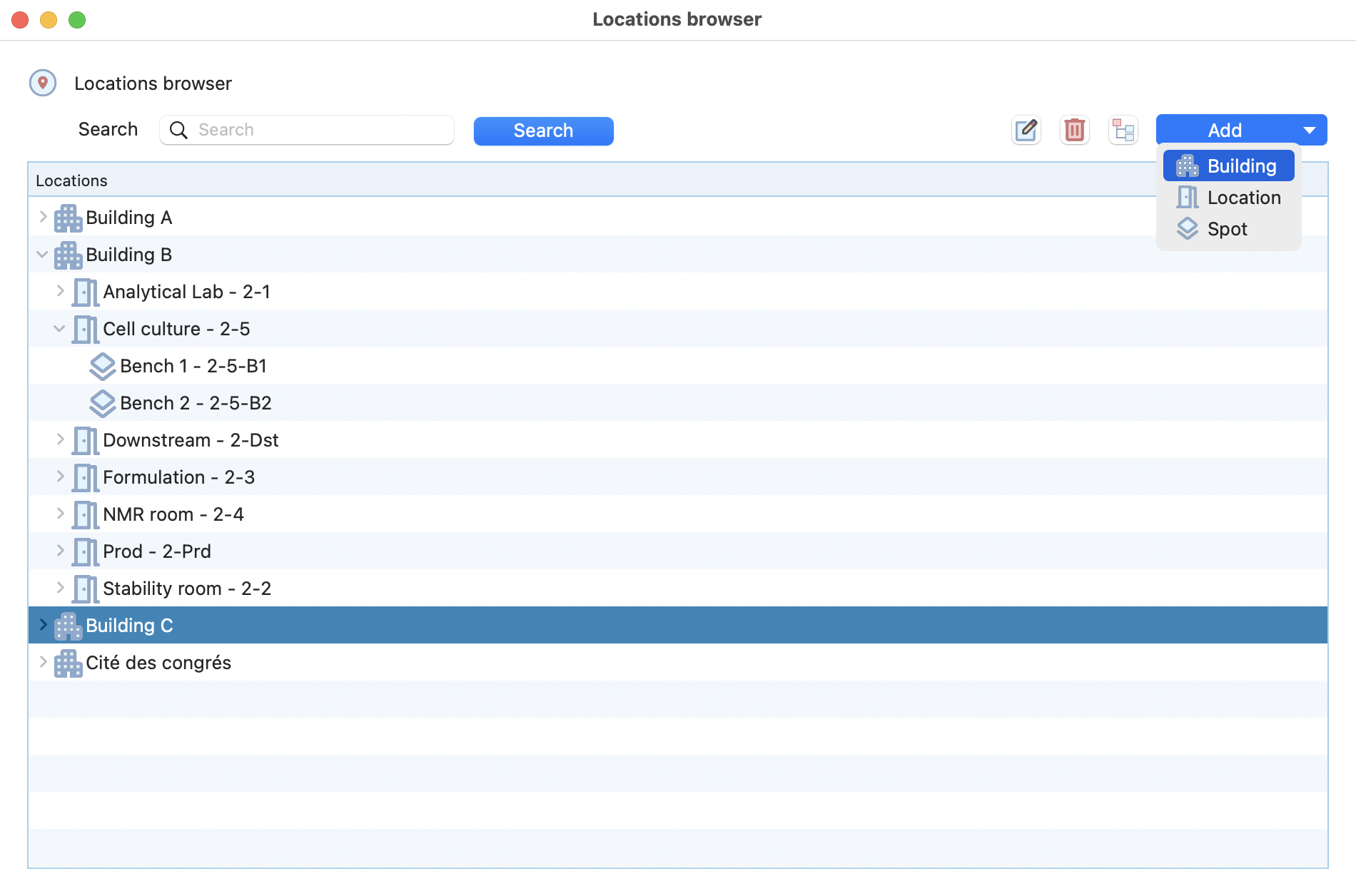This screenshot has width=1356, height=896.
Task: Click the blue Search button
Action: pos(544,131)
